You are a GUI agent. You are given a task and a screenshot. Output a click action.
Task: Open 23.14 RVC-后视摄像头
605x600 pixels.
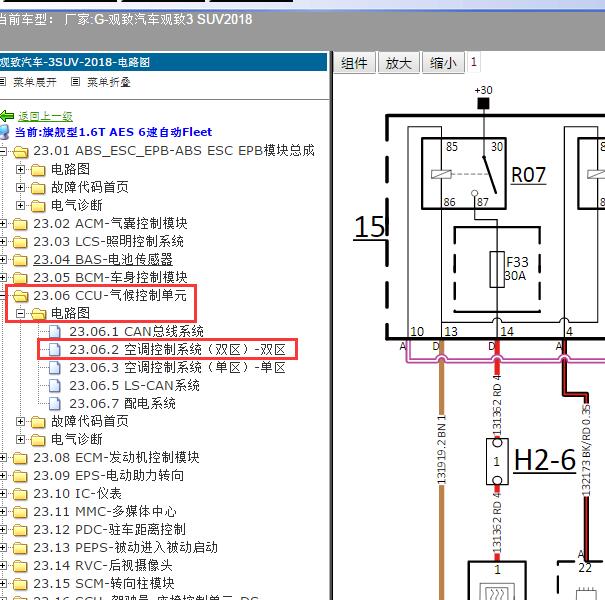103,565
